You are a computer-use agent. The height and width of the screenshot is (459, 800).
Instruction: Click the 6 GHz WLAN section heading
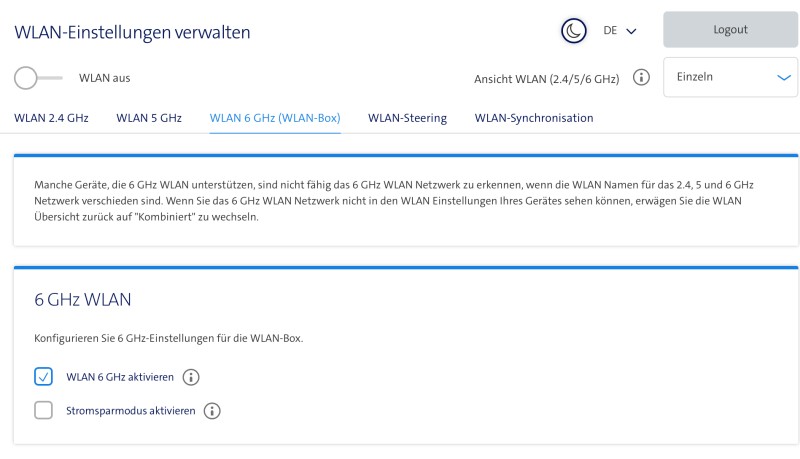83,299
